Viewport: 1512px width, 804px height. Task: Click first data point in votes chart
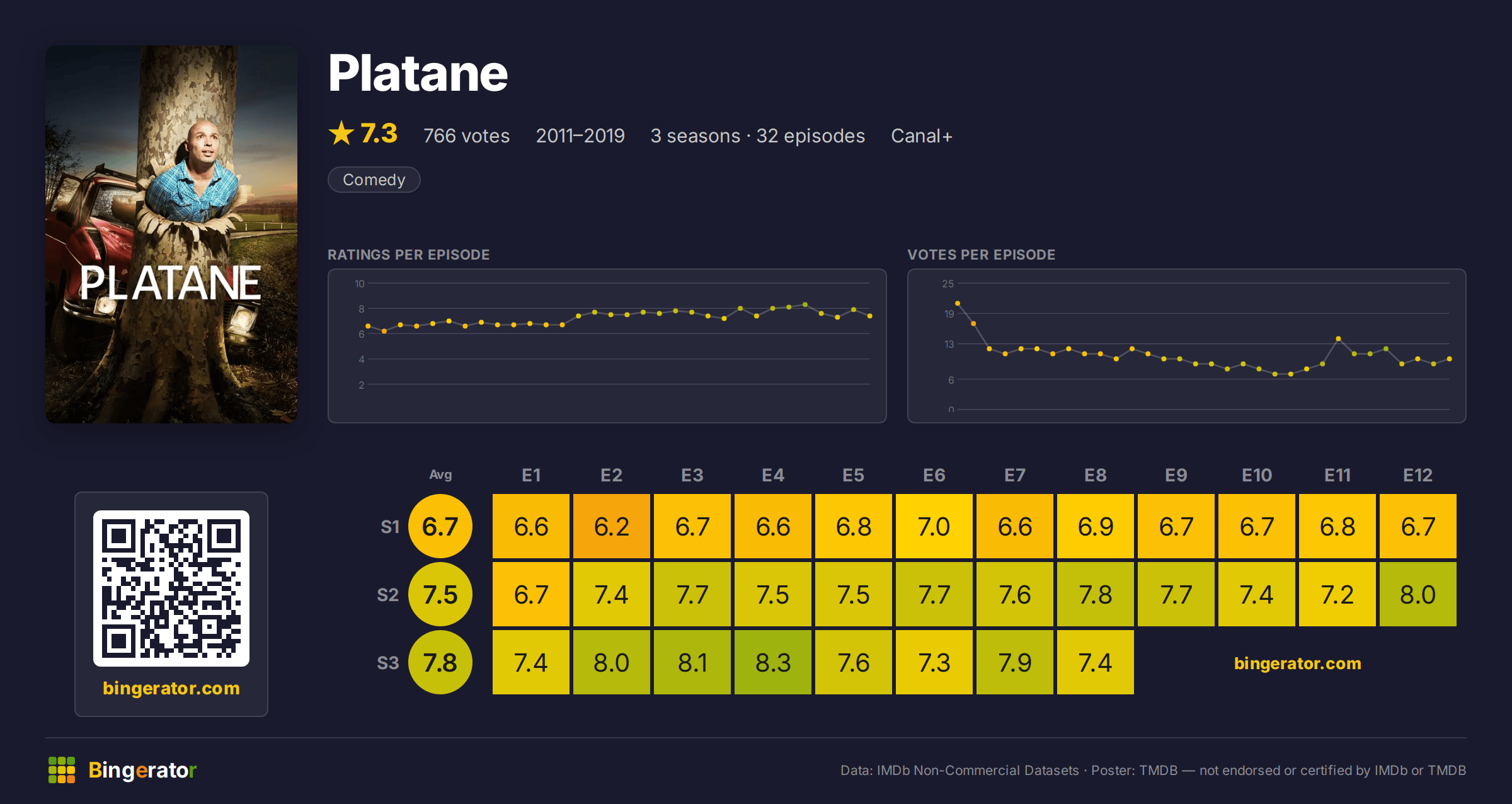point(958,304)
